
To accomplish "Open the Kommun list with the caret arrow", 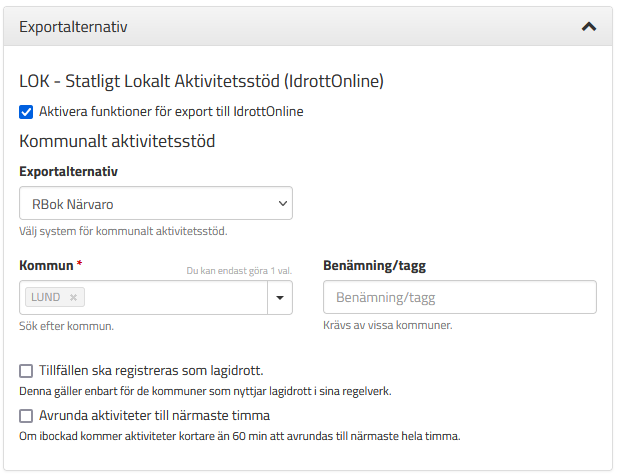I will coord(280,298).
